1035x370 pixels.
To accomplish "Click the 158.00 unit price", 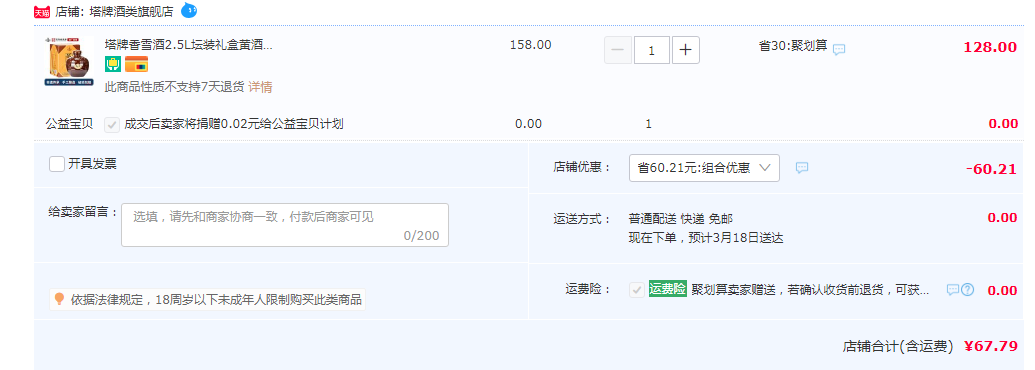I will pyautogui.click(x=531, y=45).
